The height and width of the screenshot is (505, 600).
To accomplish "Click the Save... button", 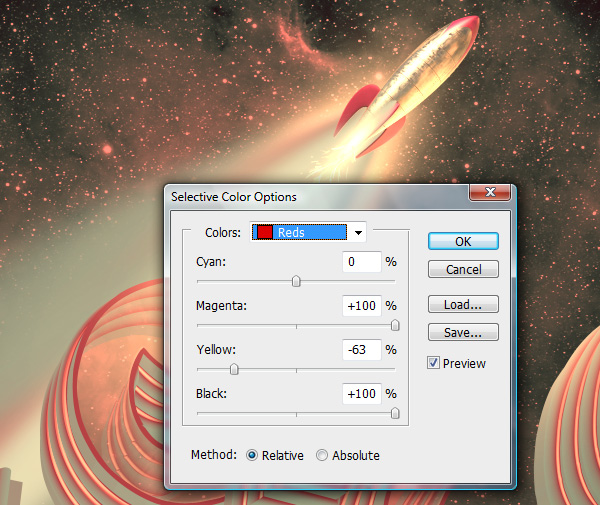I will 463,332.
